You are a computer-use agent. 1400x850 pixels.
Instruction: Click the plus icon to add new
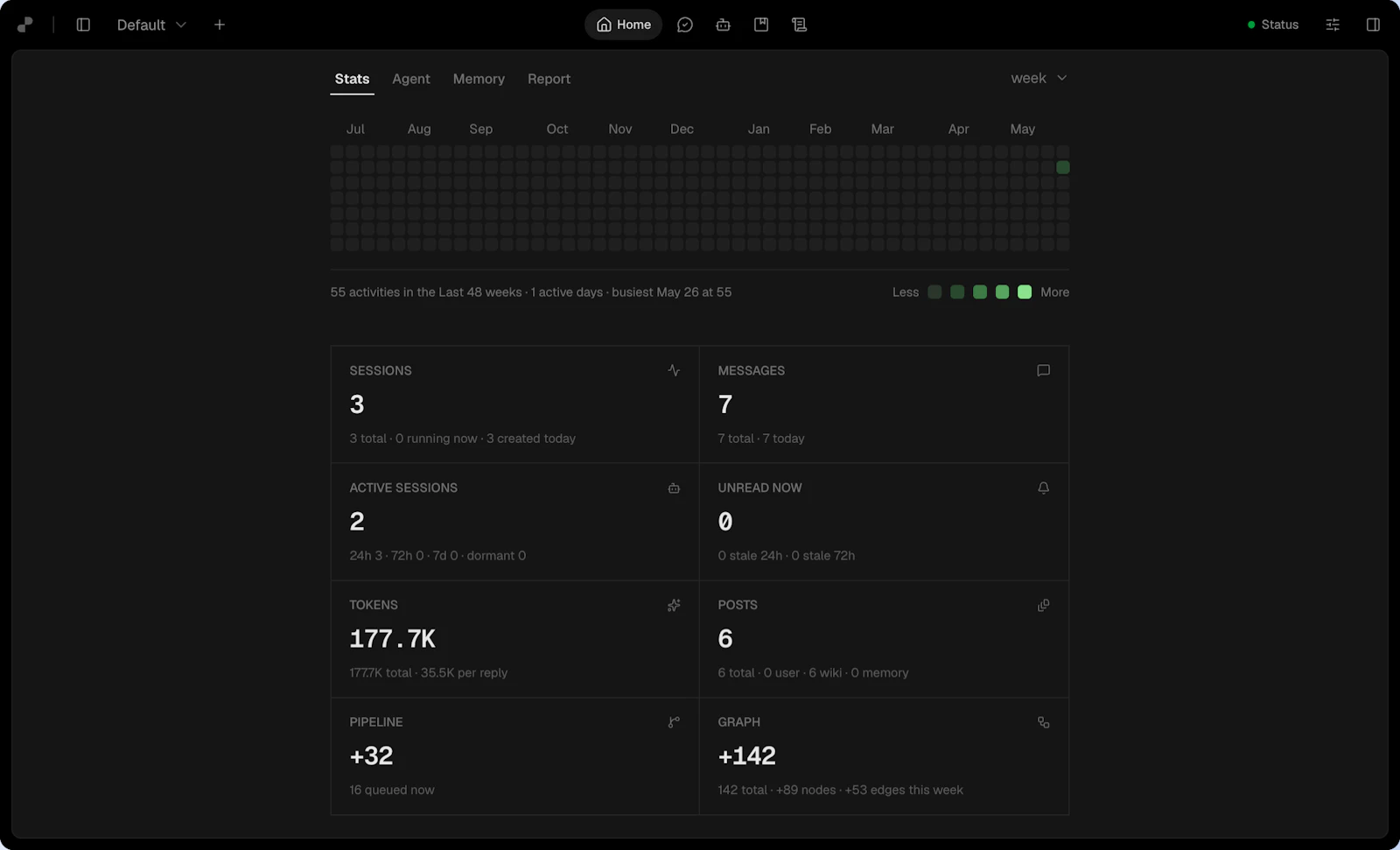(220, 25)
